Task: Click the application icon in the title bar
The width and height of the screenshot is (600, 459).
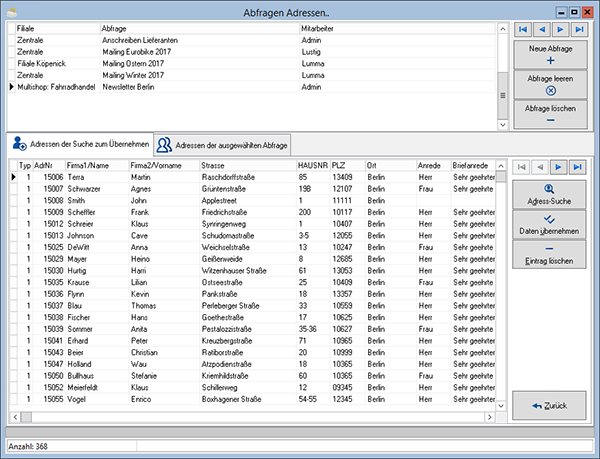Action: 12,13
